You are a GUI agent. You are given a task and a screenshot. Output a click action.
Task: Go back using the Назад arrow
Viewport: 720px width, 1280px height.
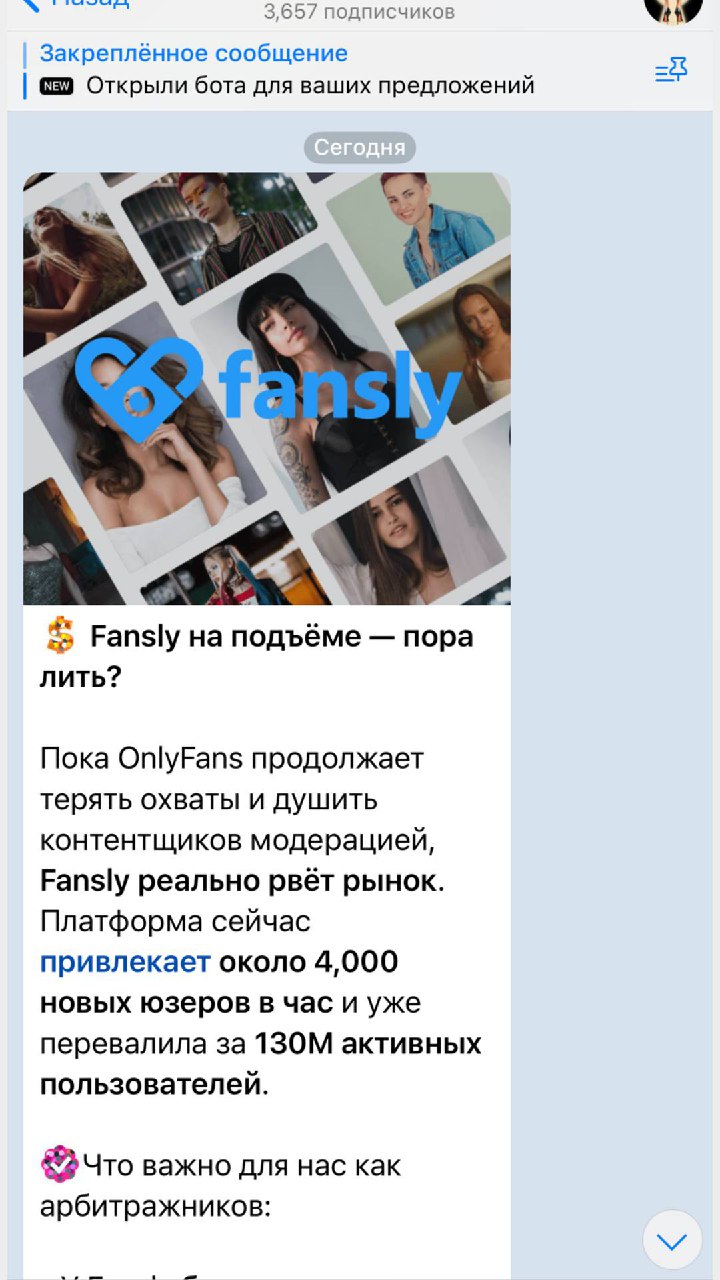tap(75, 3)
